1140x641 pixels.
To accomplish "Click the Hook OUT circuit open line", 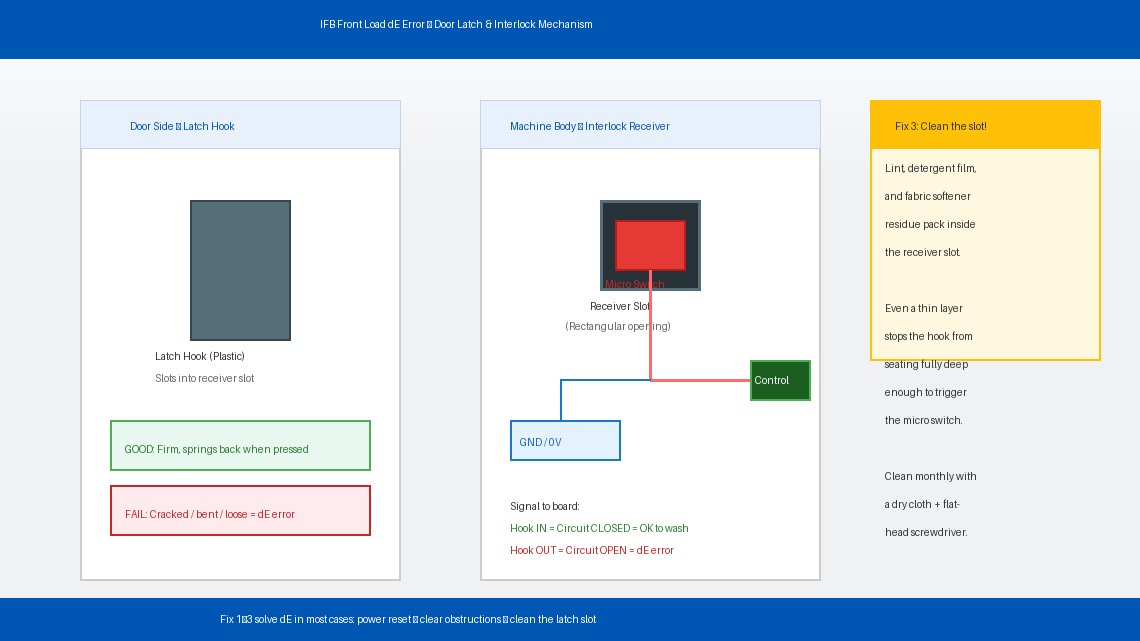I will pyautogui.click(x=591, y=550).
